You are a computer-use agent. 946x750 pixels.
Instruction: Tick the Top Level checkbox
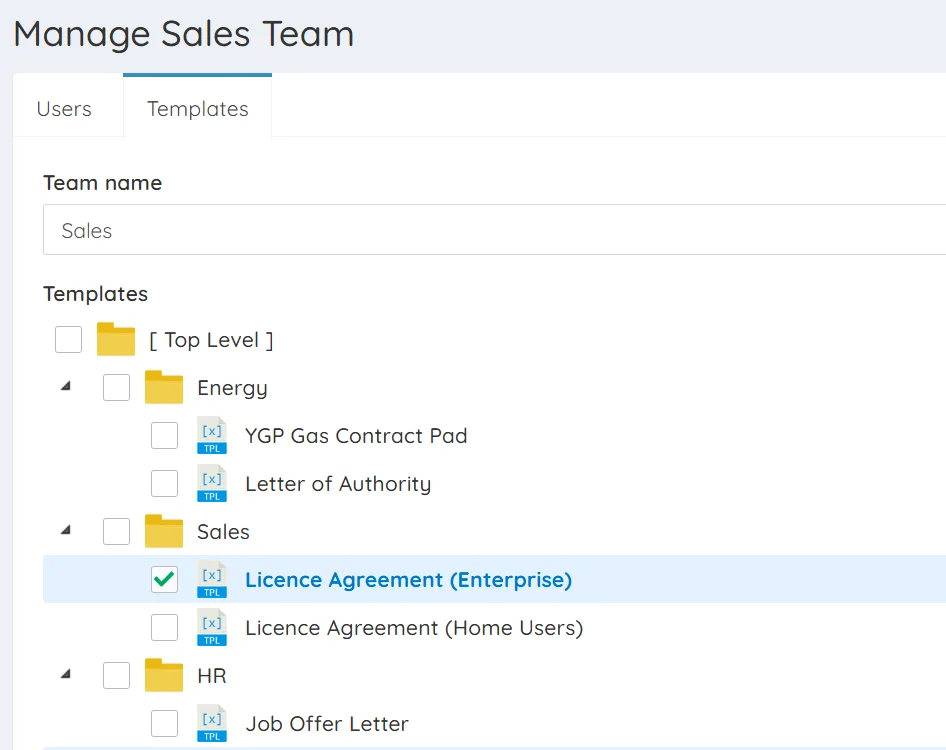click(68, 340)
